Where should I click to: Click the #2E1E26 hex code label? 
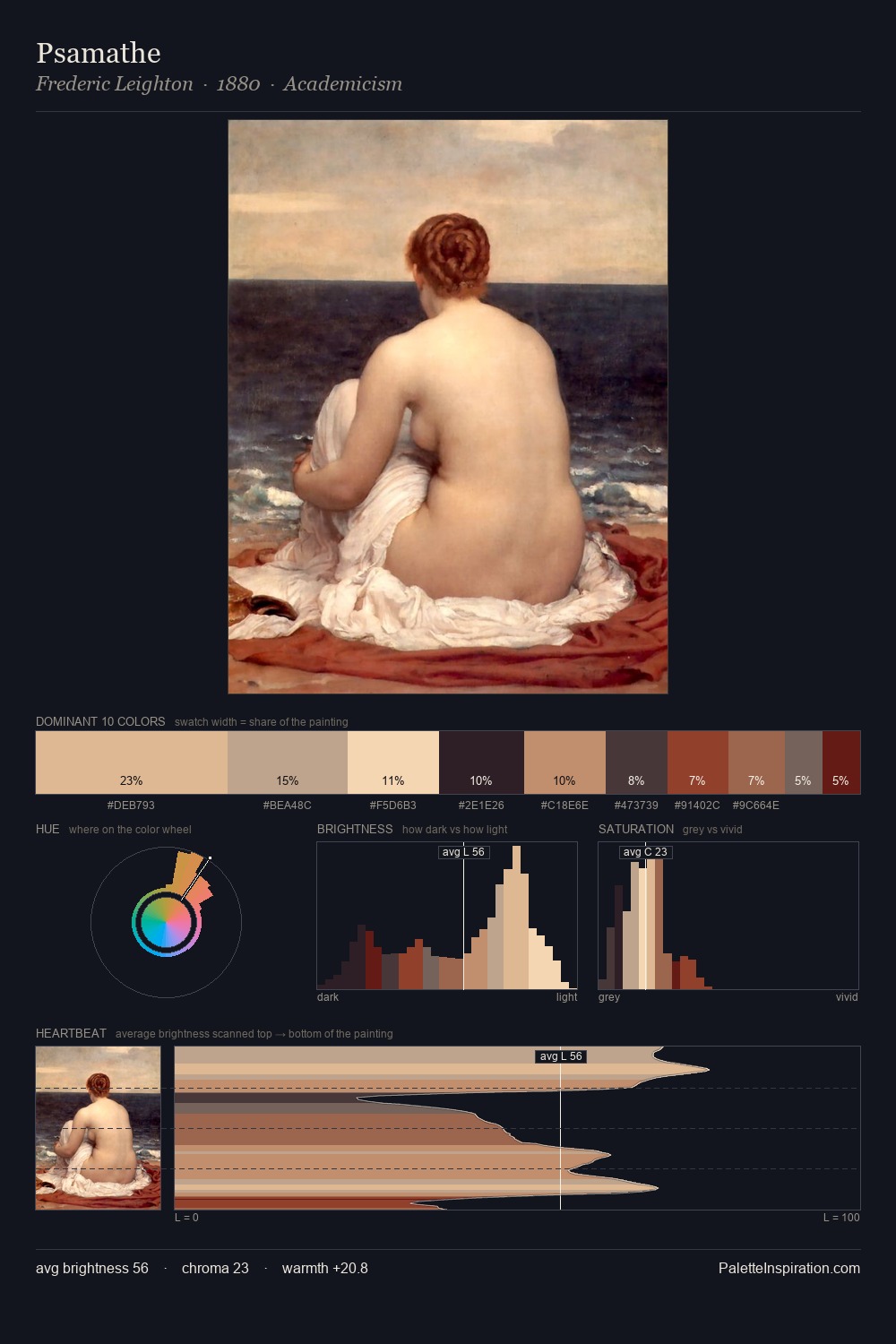tap(481, 806)
